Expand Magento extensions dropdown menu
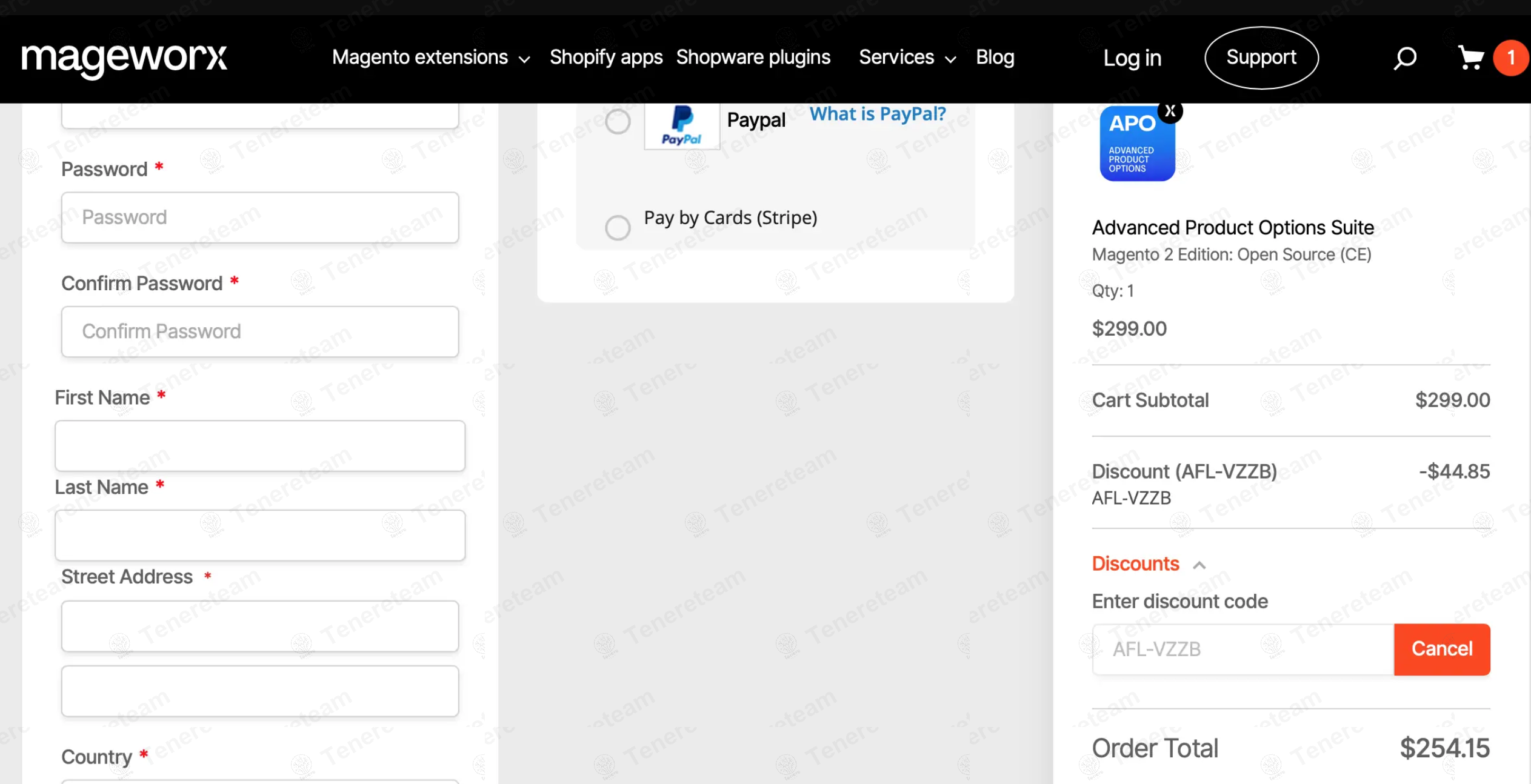The image size is (1531, 784). click(x=431, y=58)
